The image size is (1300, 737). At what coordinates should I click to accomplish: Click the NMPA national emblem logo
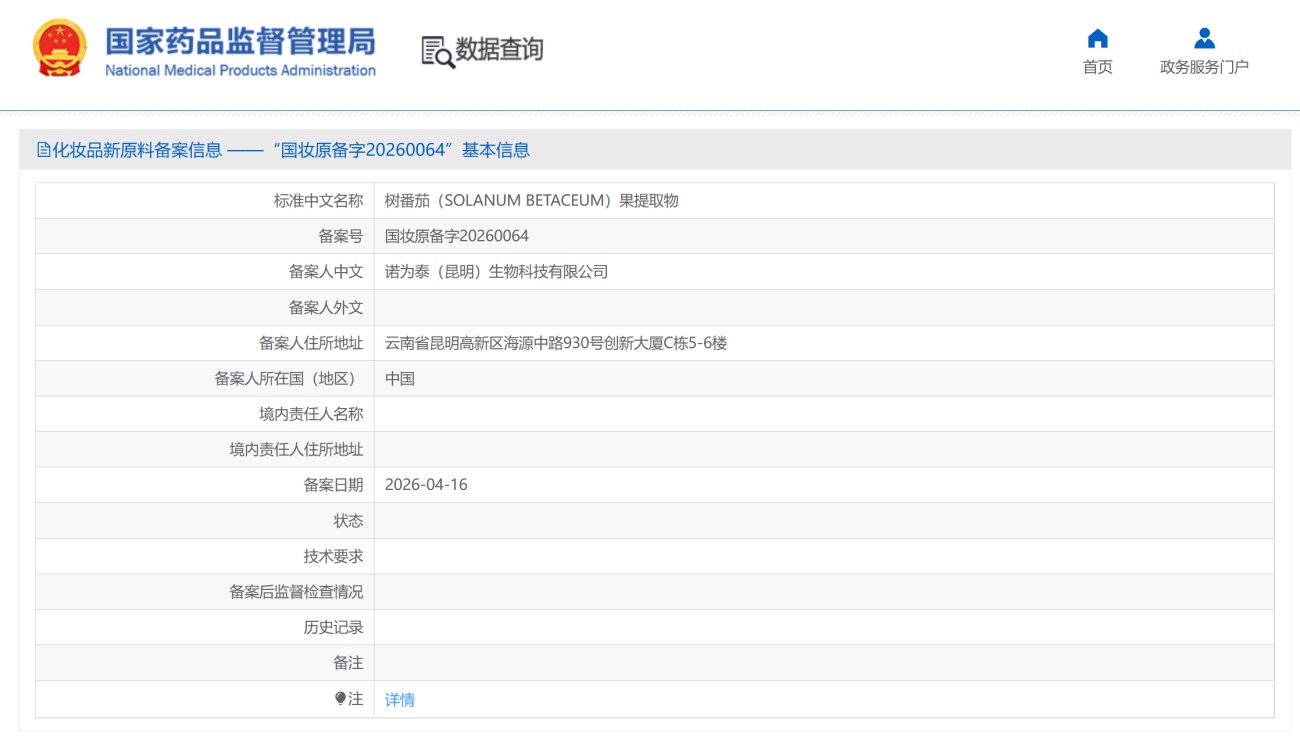pos(60,46)
